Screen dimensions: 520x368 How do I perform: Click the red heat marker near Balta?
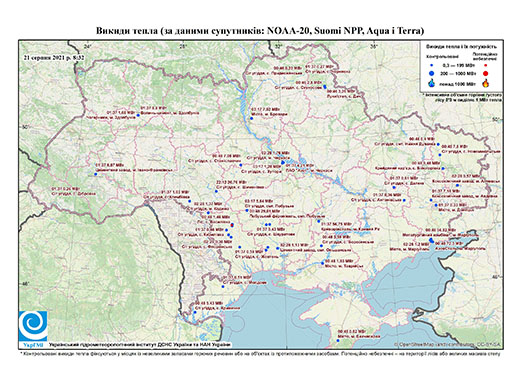(x=232, y=225)
